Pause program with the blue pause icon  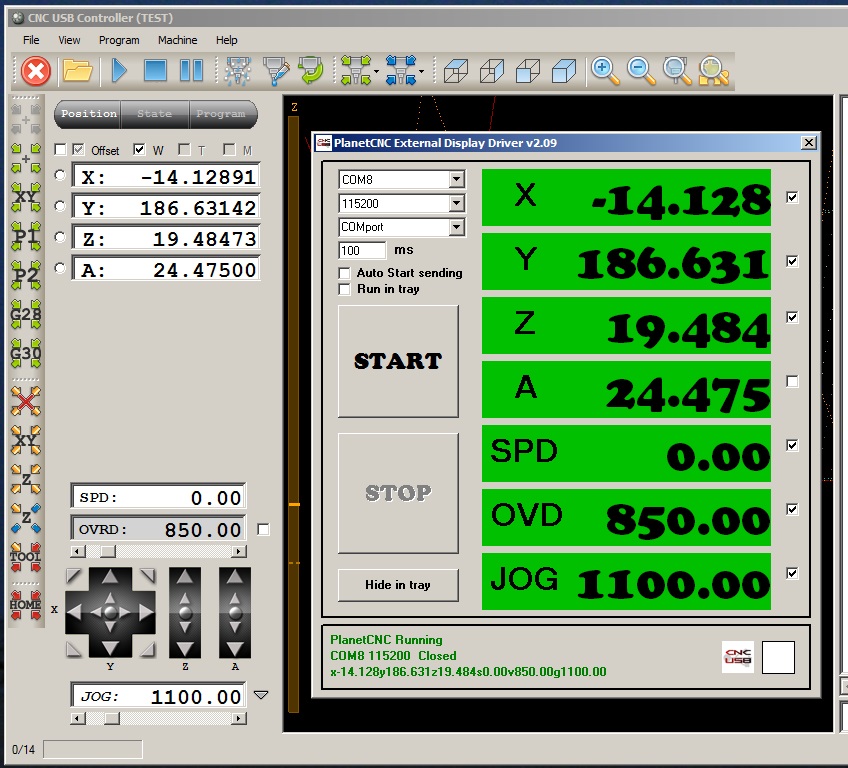click(191, 71)
